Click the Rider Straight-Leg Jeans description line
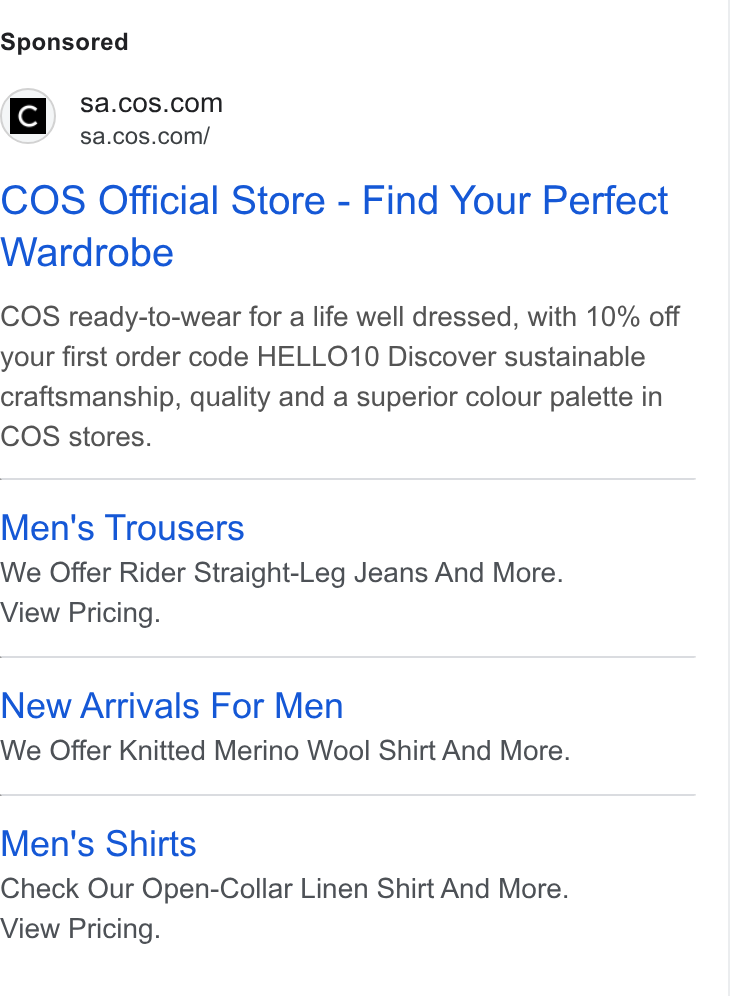 (x=281, y=572)
